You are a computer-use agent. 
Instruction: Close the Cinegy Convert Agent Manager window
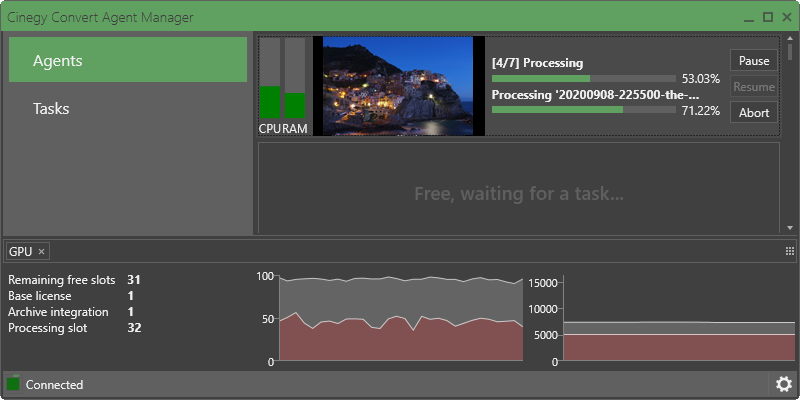tap(787, 17)
